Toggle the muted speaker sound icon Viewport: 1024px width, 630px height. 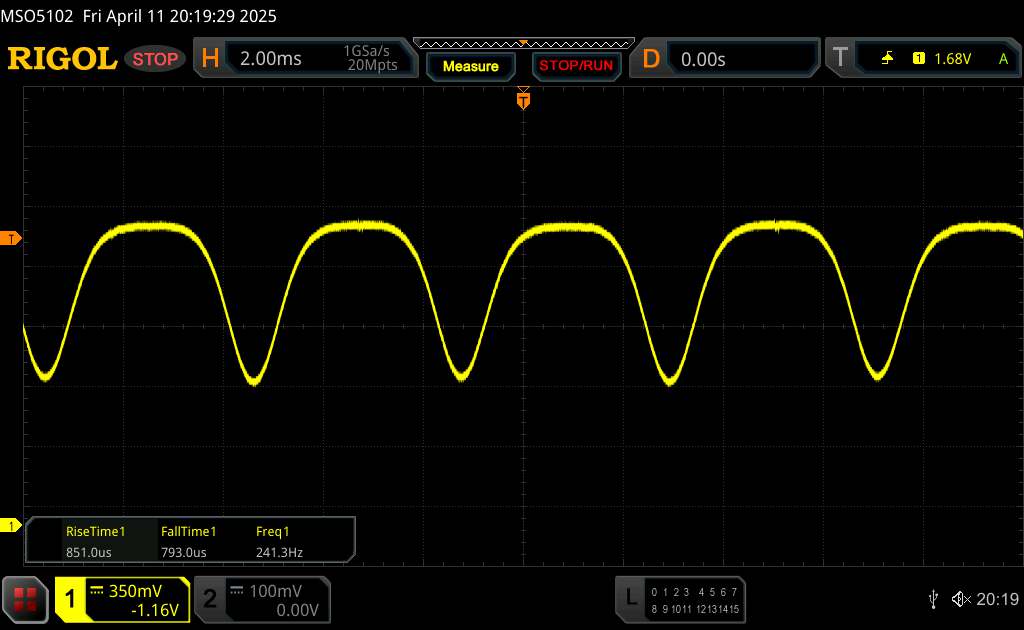[961, 599]
